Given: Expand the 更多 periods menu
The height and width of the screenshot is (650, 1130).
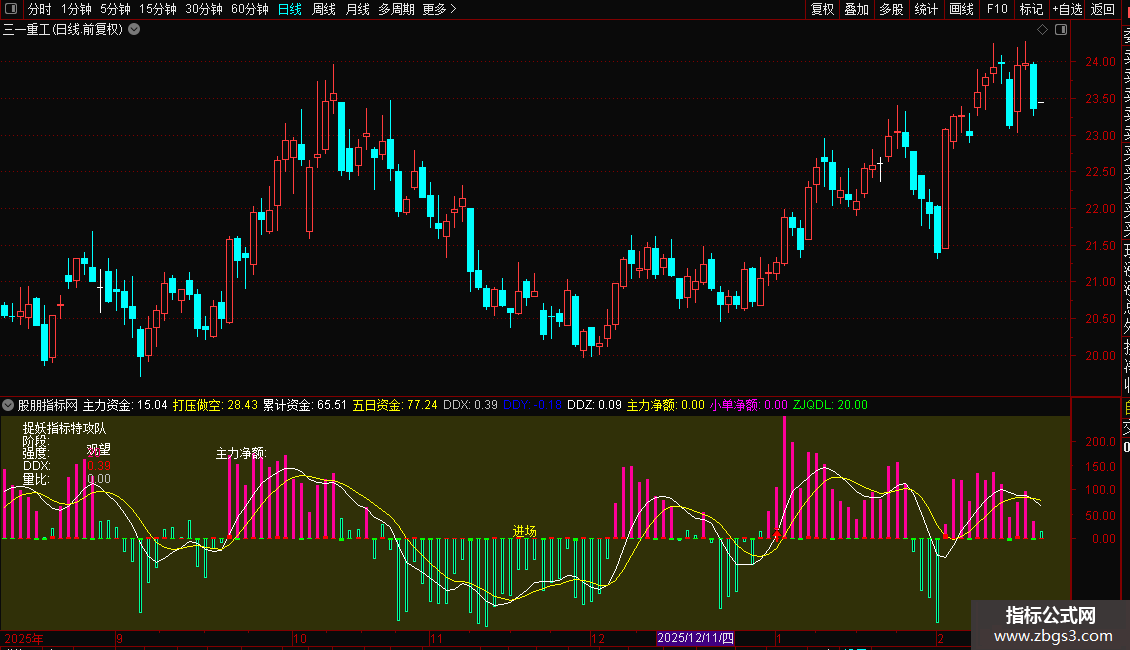Looking at the screenshot, I should click(440, 9).
